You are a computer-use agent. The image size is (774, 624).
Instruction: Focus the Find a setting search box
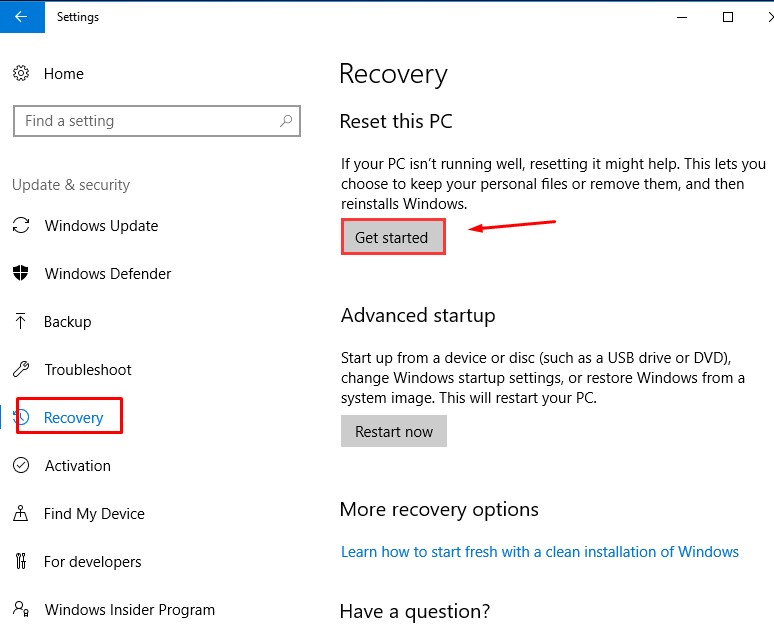145,121
